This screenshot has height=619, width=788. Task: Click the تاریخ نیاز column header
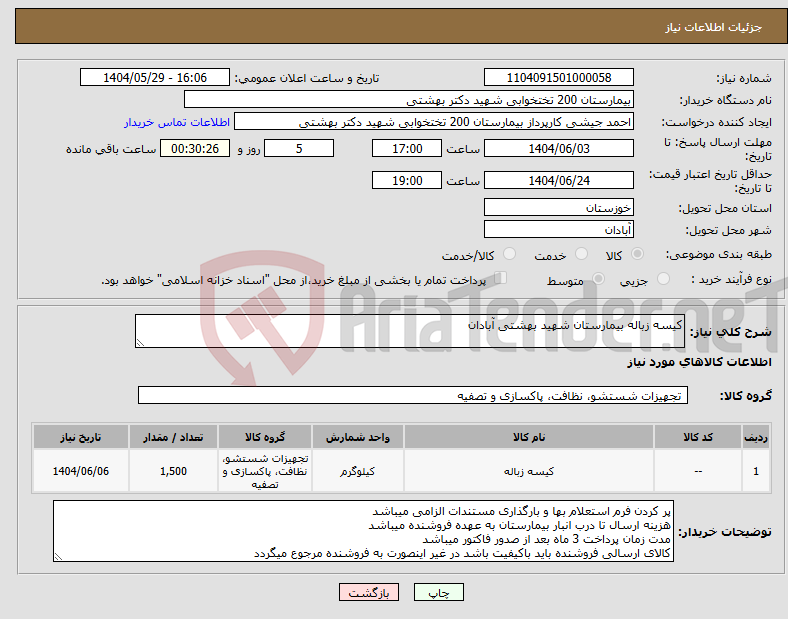pos(80,437)
